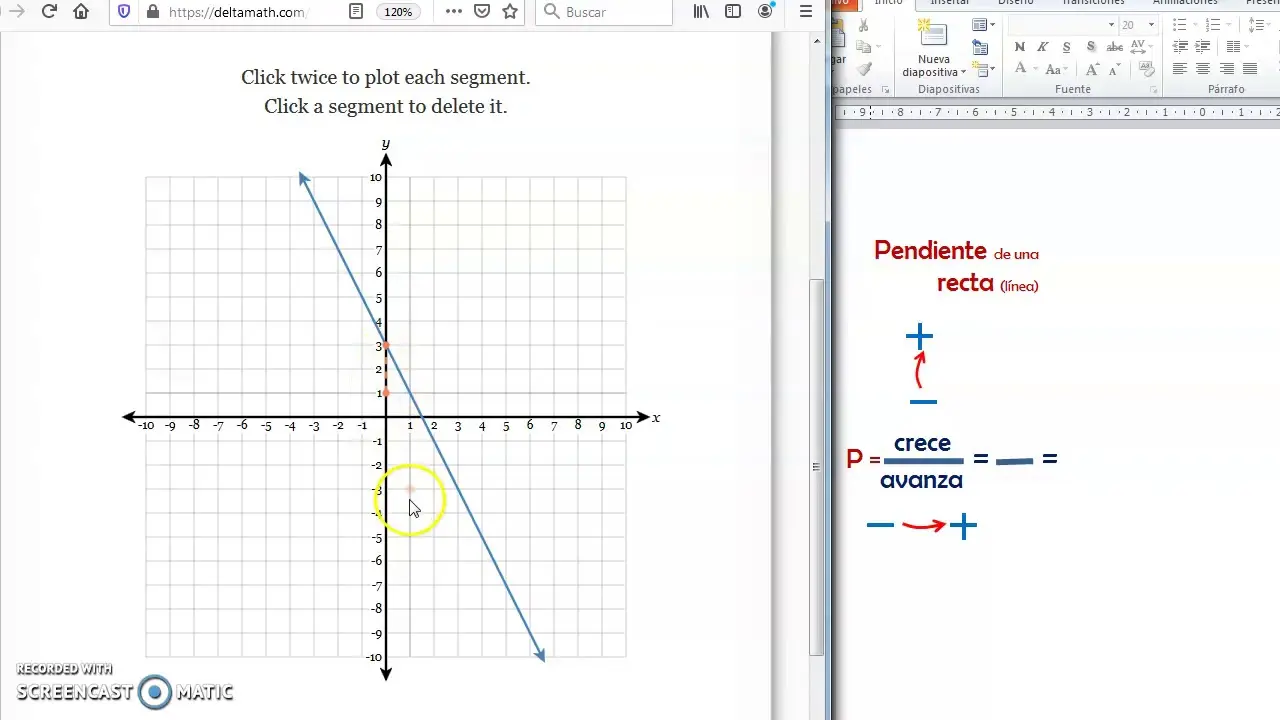
Task: Apply bulleted list in PowerPoint
Action: pyautogui.click(x=1181, y=25)
